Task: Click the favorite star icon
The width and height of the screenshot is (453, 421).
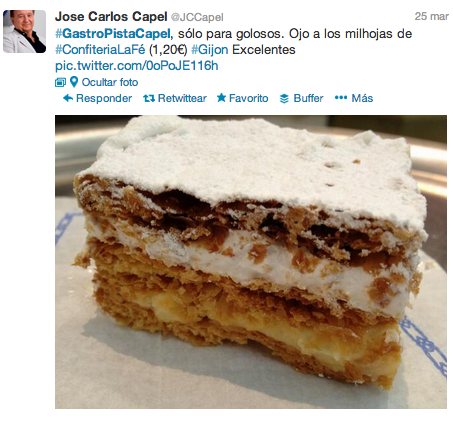Action: pyautogui.click(x=221, y=98)
